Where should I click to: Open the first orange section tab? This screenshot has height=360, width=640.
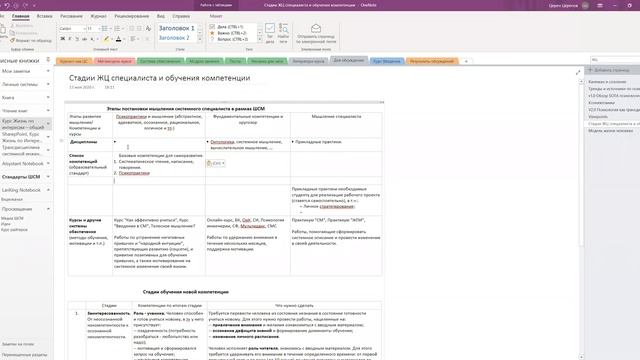(74, 61)
